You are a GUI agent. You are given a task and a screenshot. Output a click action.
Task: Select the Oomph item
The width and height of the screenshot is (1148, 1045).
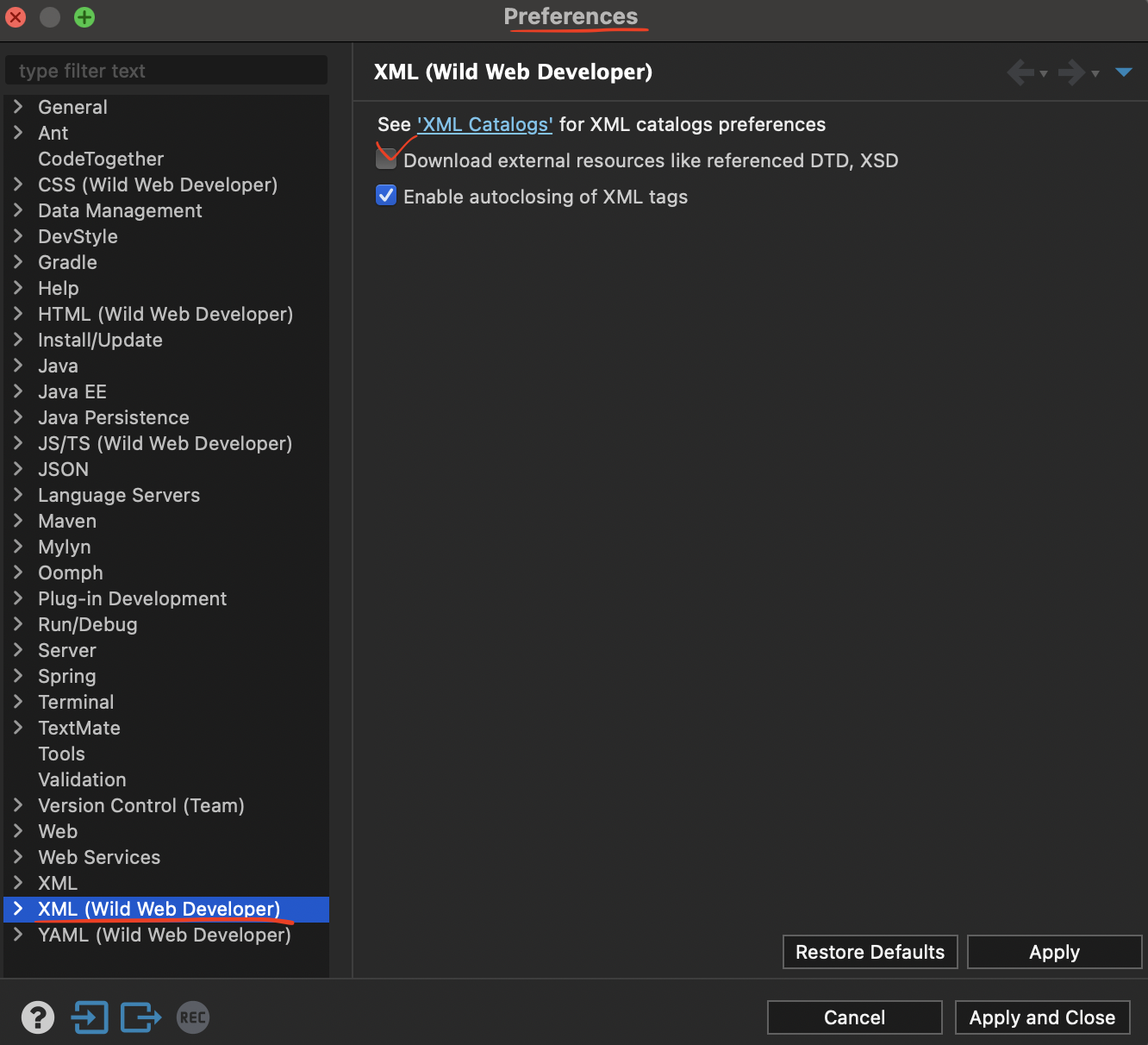point(71,573)
